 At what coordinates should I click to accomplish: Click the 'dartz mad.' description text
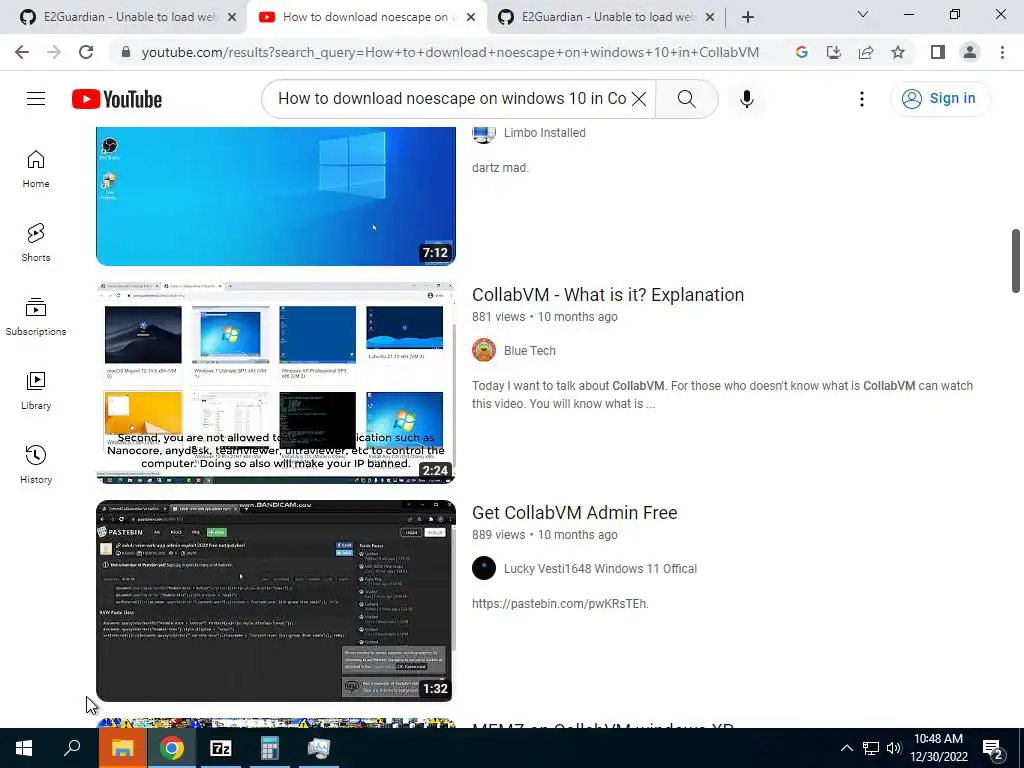pyautogui.click(x=500, y=168)
